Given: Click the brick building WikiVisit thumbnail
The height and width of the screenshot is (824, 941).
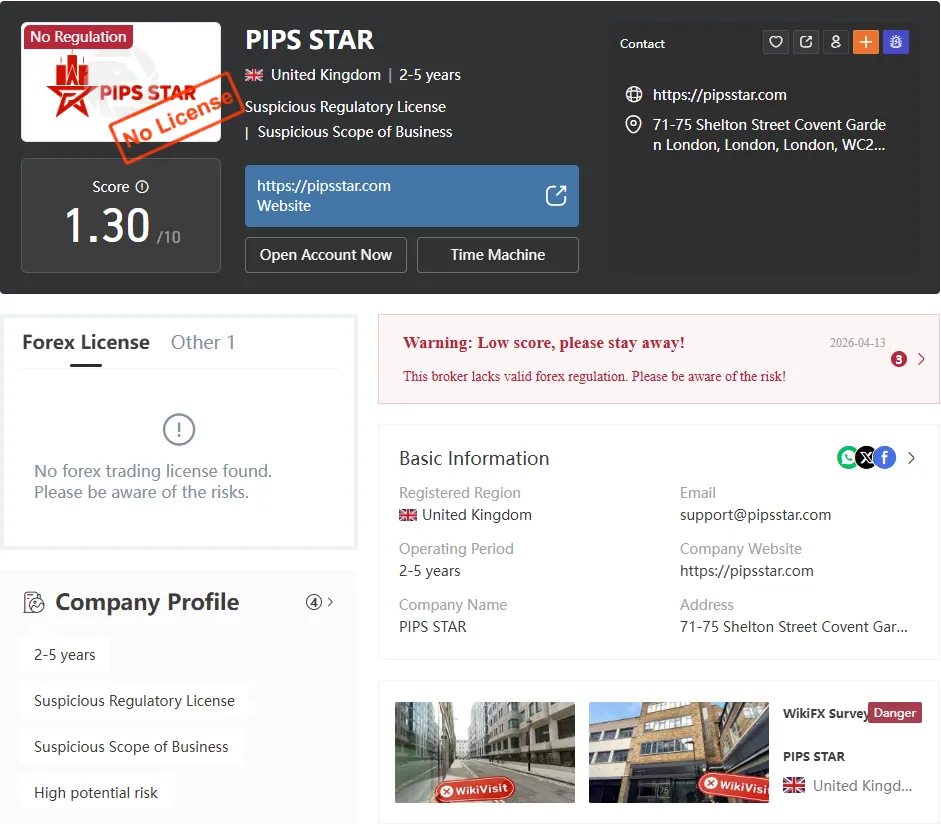Looking at the screenshot, I should 679,753.
